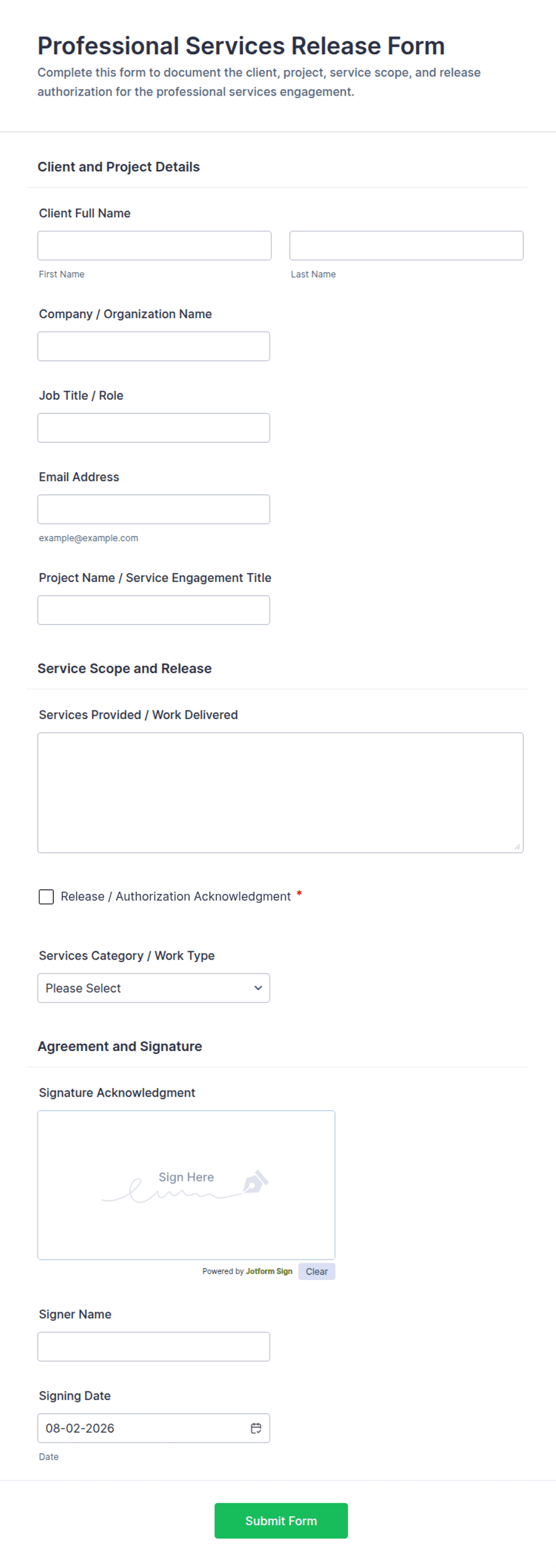This screenshot has width=556, height=1568.
Task: Click the Sign Here signature pad
Action: tap(187, 1185)
